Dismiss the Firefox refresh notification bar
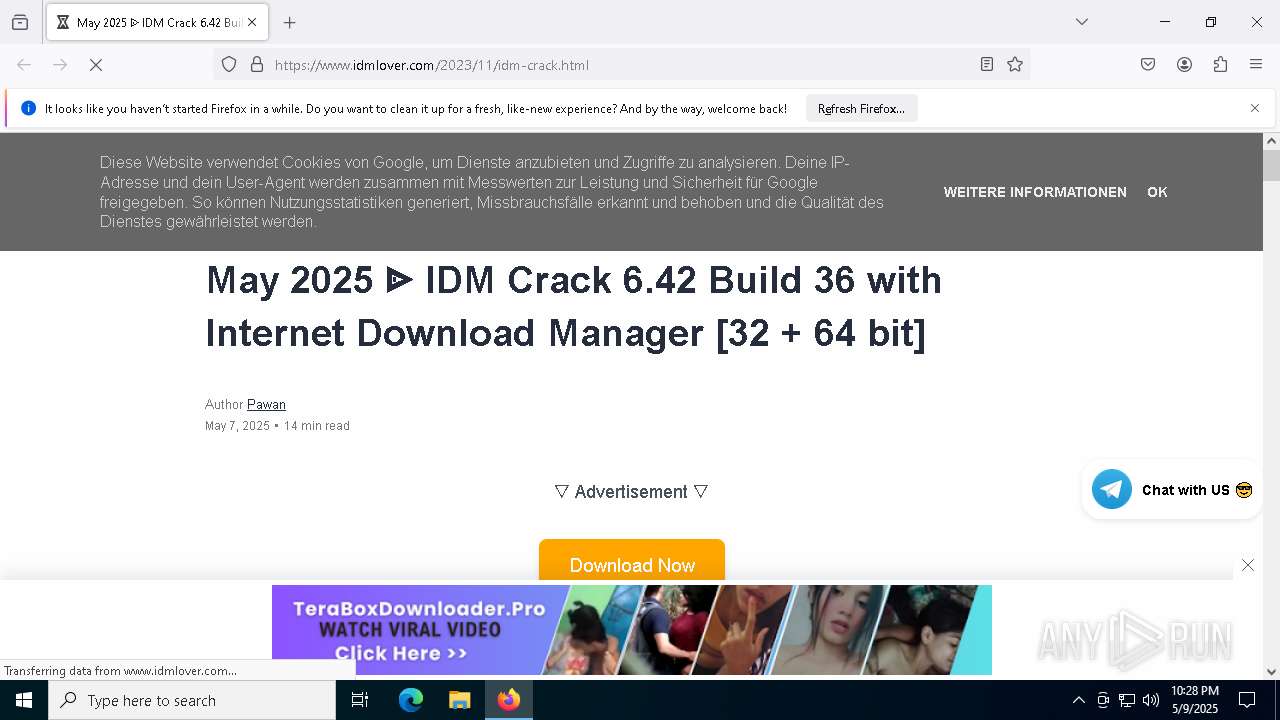Screen dimensions: 1280x720 pyautogui.click(x=1255, y=108)
